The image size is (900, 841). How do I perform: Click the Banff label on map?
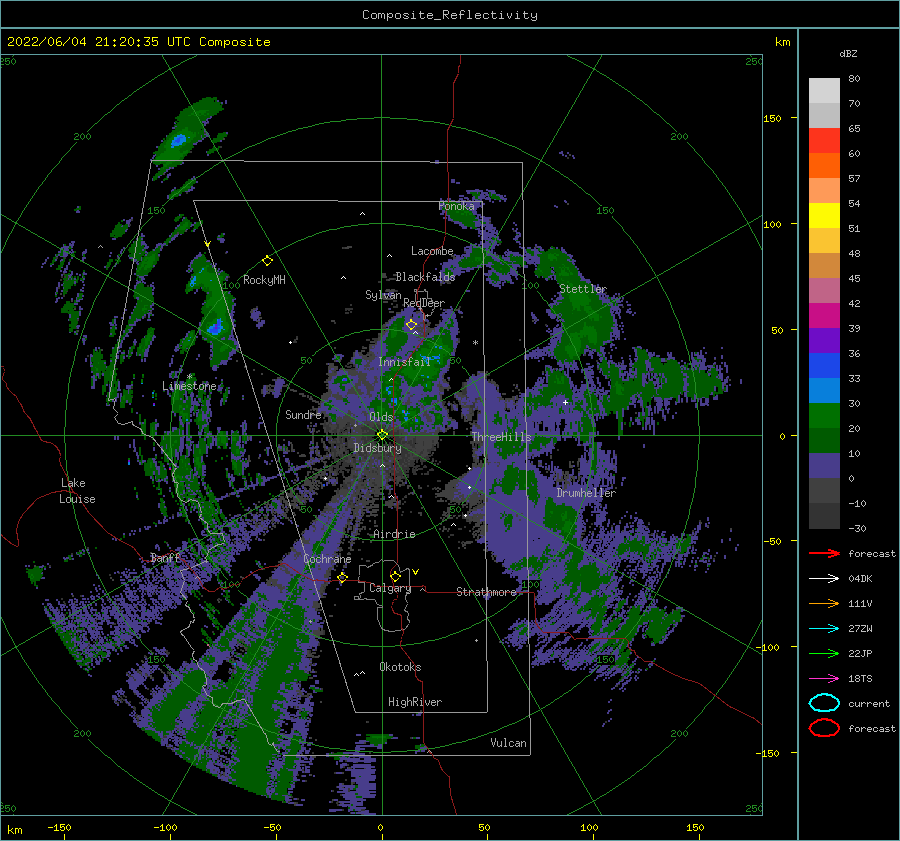[165, 557]
